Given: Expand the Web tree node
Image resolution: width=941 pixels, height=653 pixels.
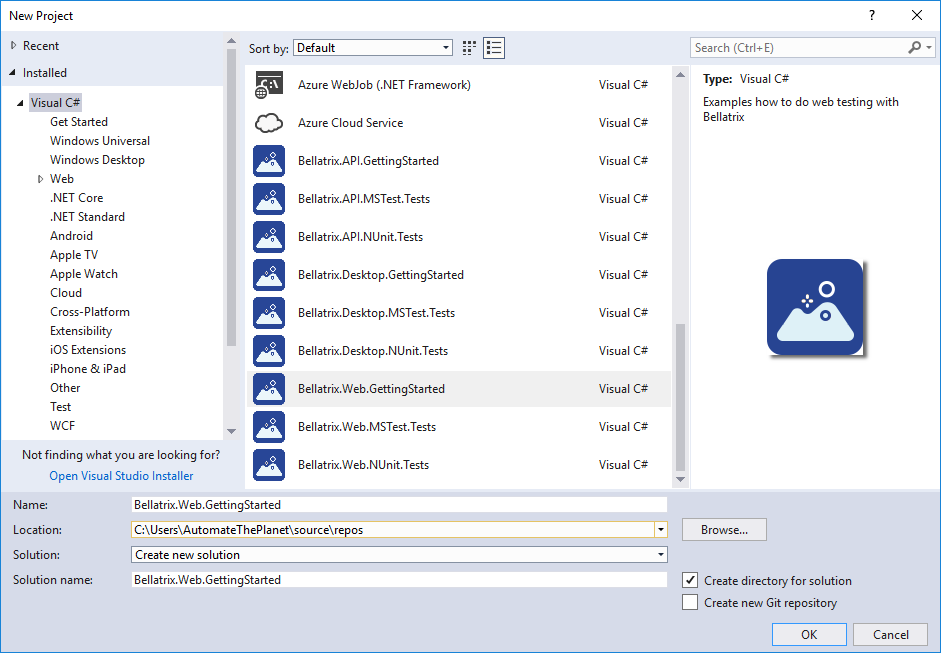Looking at the screenshot, I should [40, 179].
